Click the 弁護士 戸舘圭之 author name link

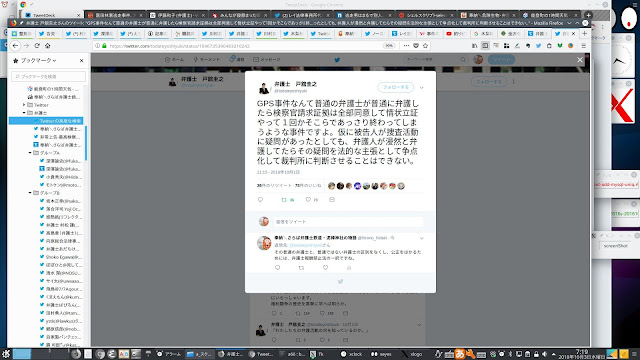(296, 84)
